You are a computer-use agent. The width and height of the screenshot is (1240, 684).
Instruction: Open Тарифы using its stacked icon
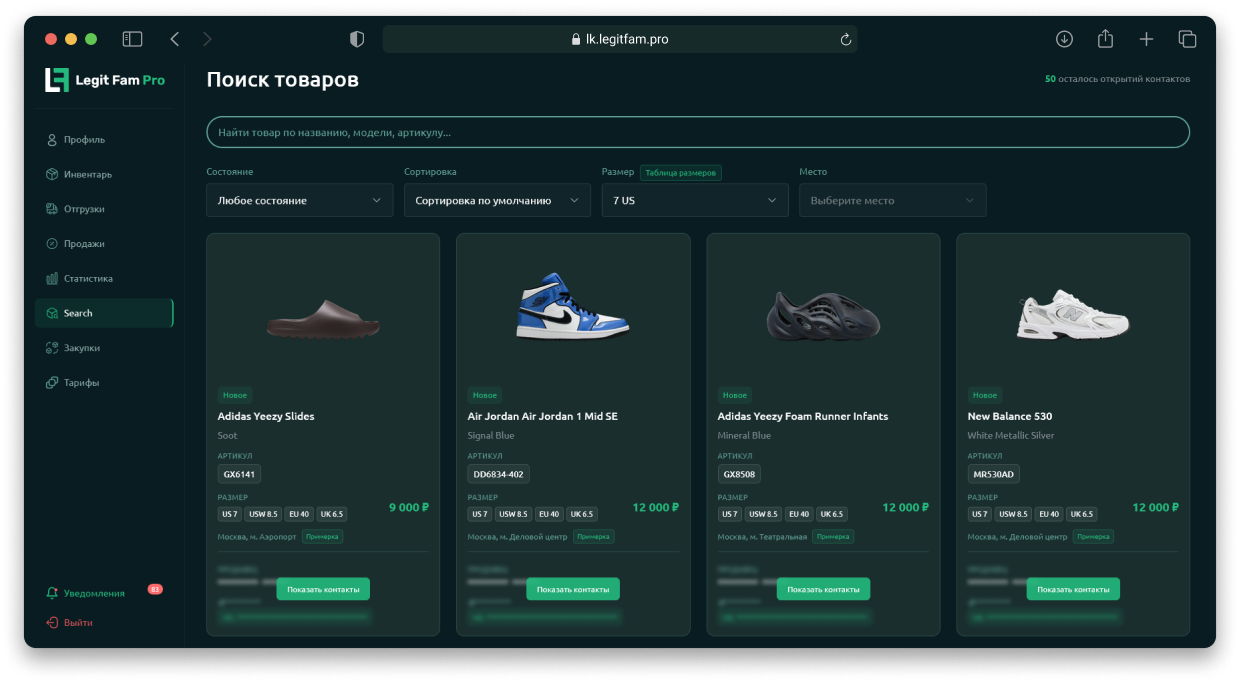[x=49, y=382]
